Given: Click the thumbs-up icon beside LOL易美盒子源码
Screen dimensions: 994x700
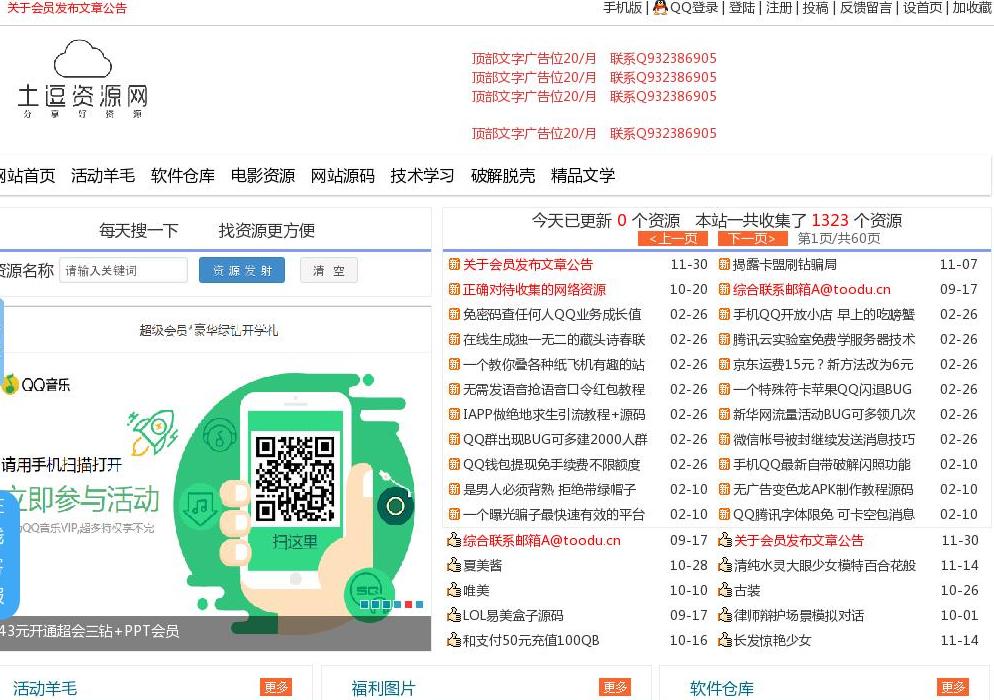Looking at the screenshot, I should coord(454,615).
